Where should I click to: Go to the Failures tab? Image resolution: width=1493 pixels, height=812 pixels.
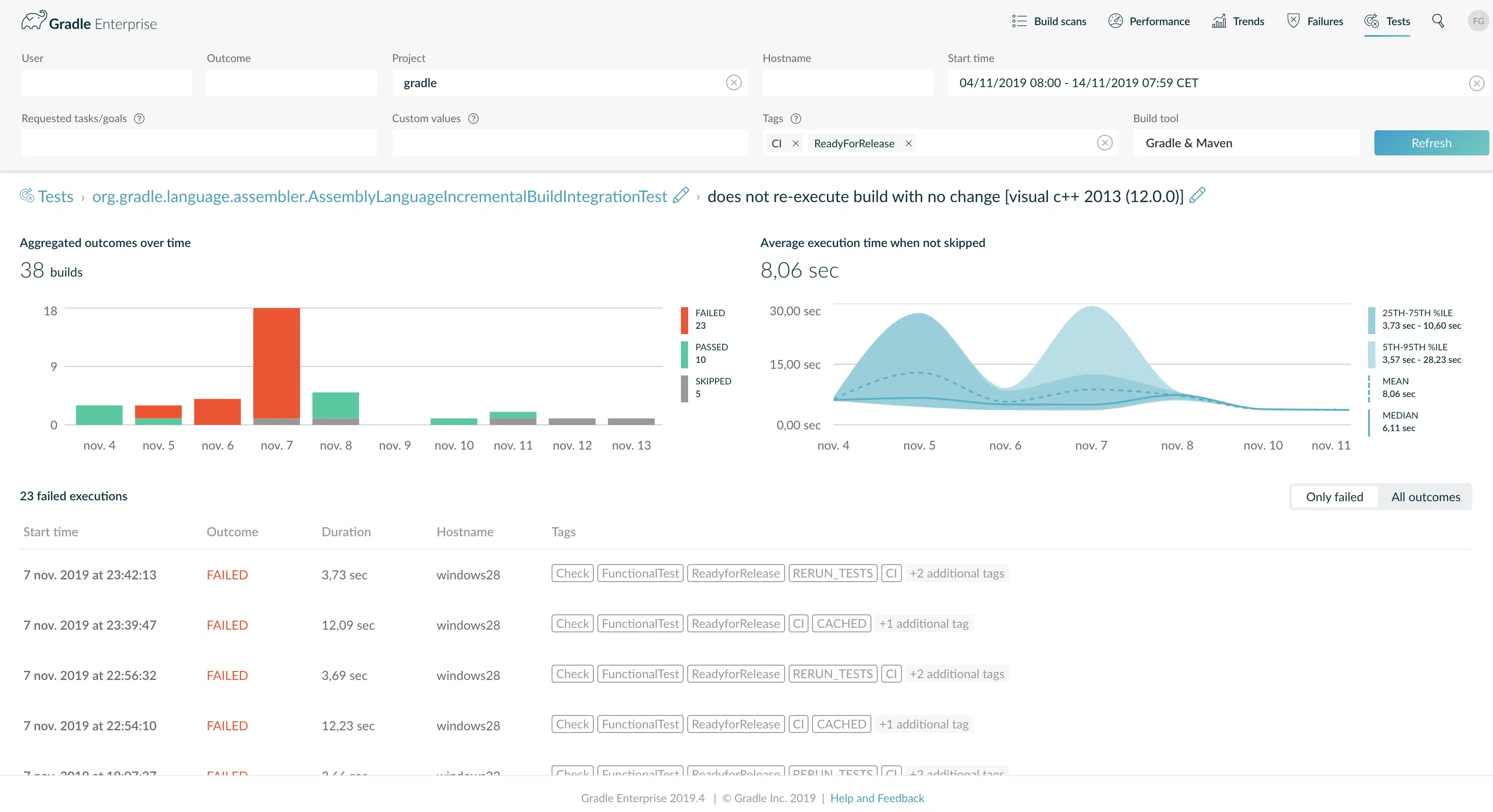1315,21
